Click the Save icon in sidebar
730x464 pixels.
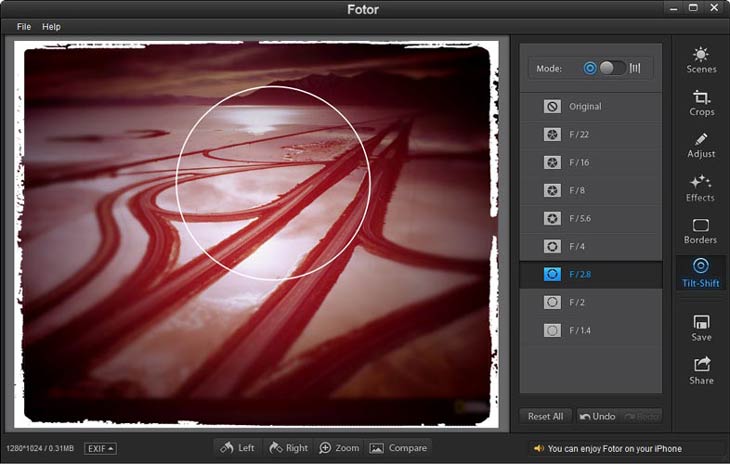[x=701, y=328]
